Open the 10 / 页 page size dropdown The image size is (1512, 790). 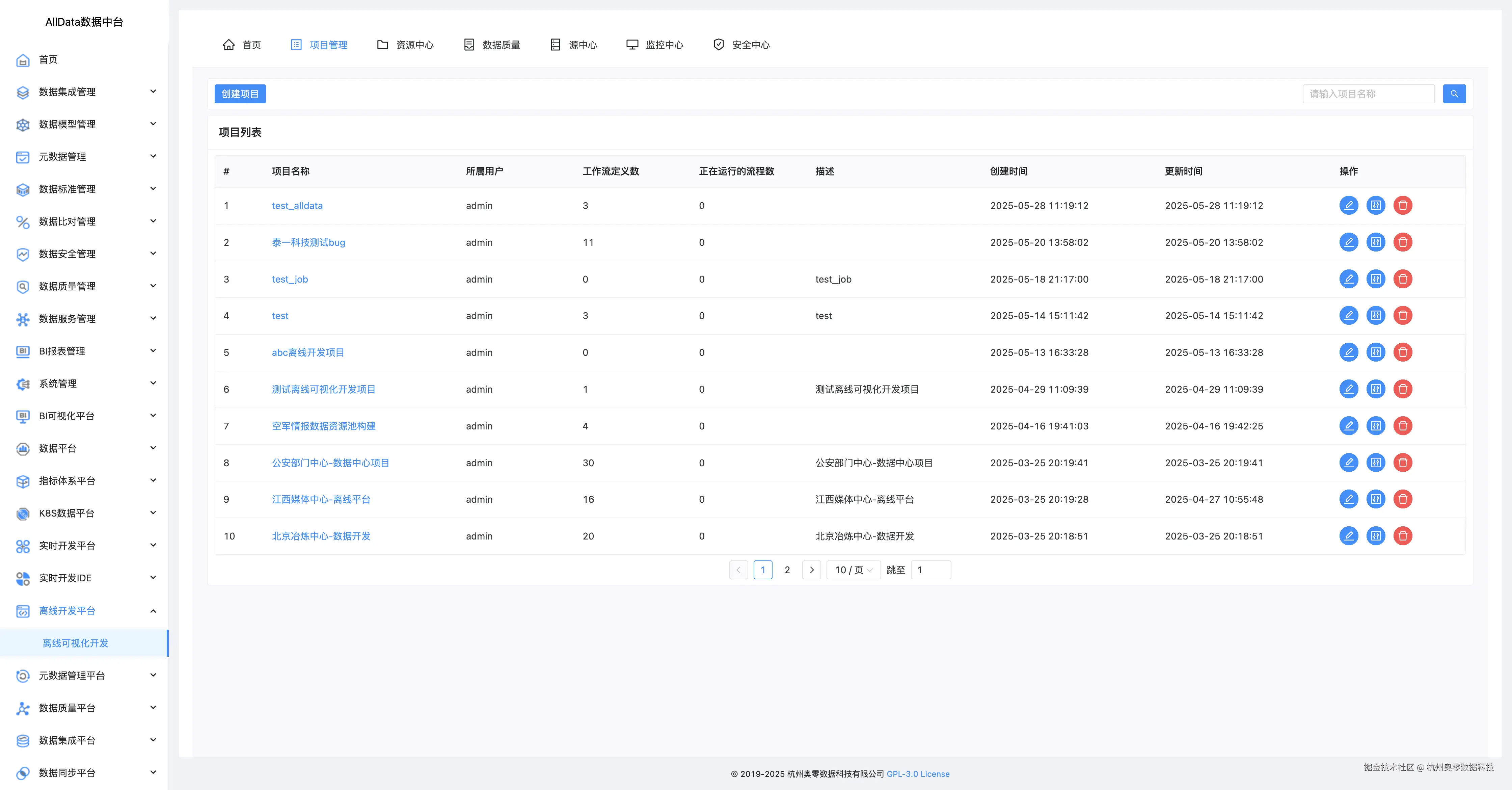pos(853,570)
